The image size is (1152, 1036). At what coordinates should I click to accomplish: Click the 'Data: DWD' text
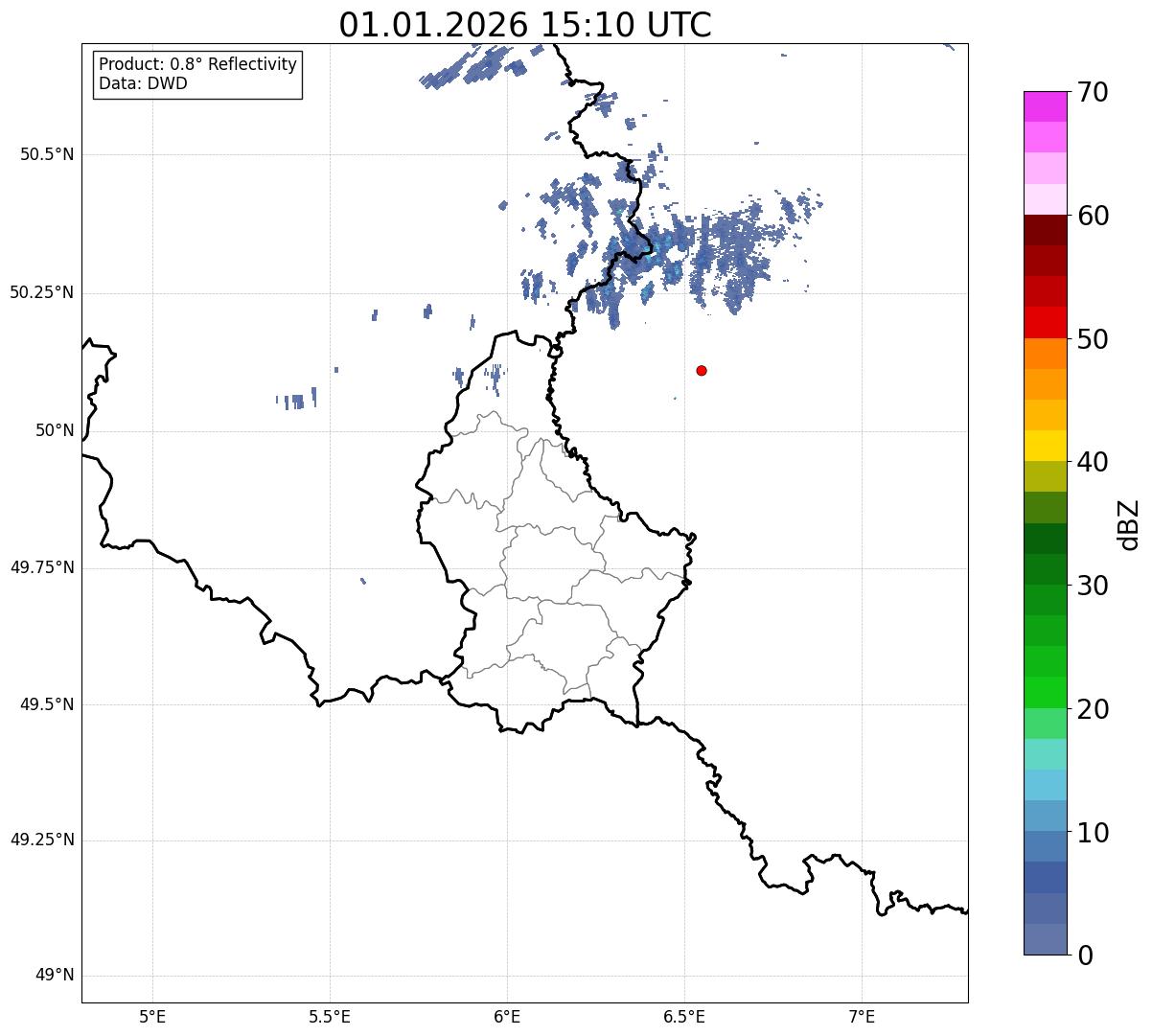tap(143, 83)
